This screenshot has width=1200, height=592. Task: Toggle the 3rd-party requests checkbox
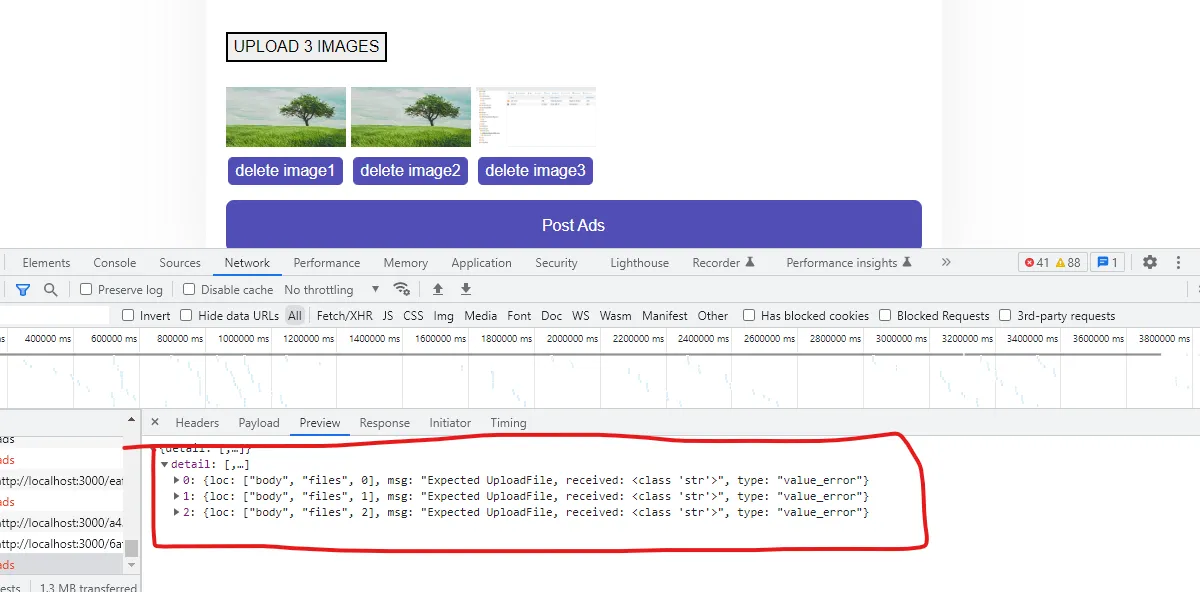click(x=1005, y=315)
